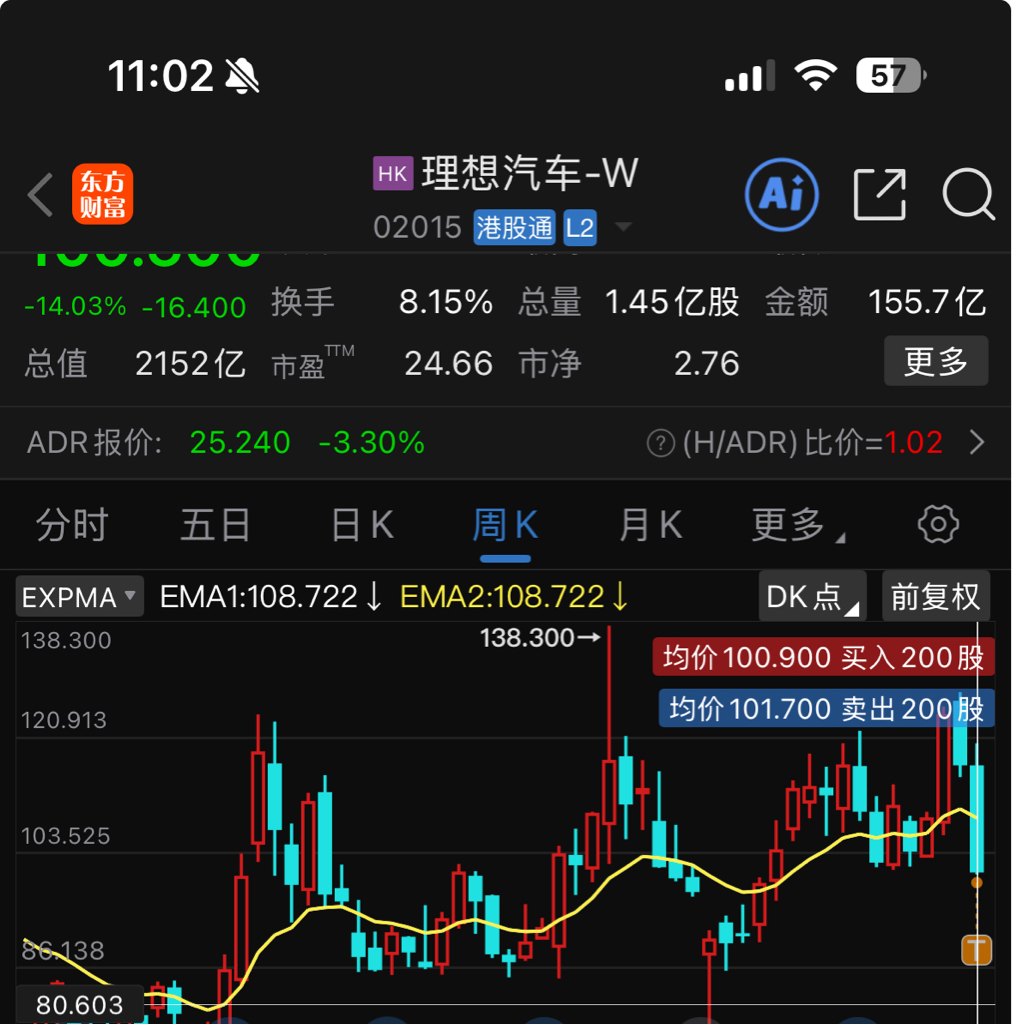Tap the 理想汽车-W stock title
The image size is (1012, 1024).
(530, 173)
